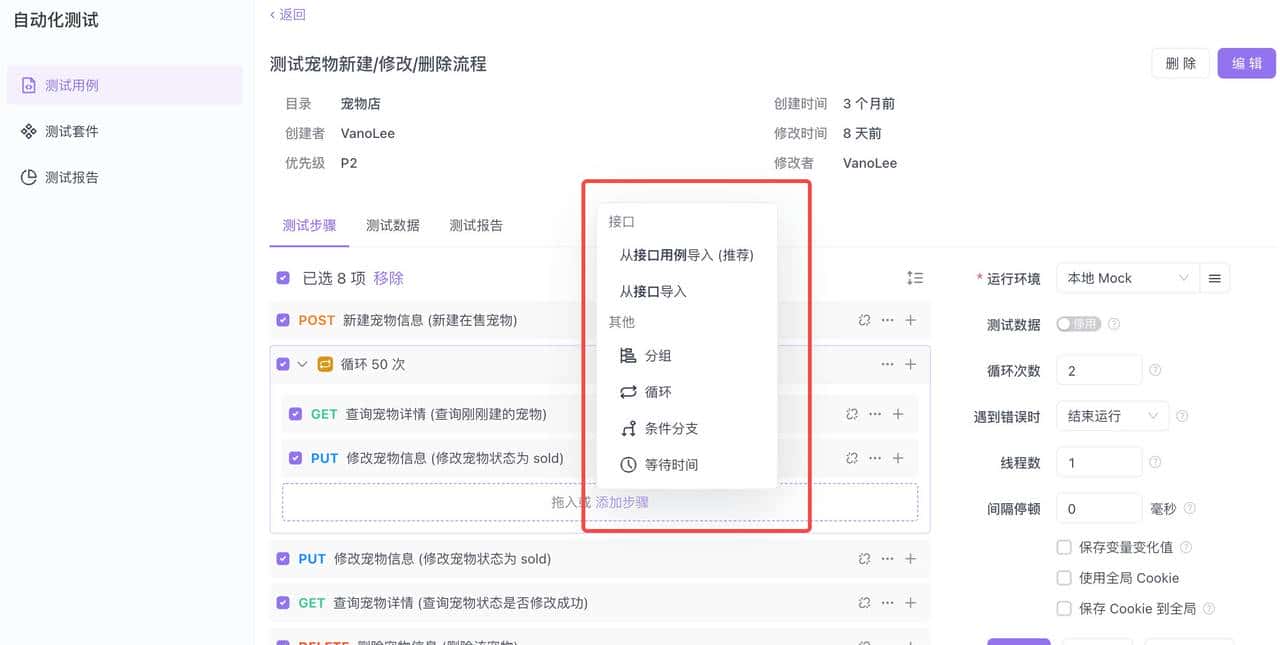打开左侧“测试报告”导航图标

coord(28,177)
